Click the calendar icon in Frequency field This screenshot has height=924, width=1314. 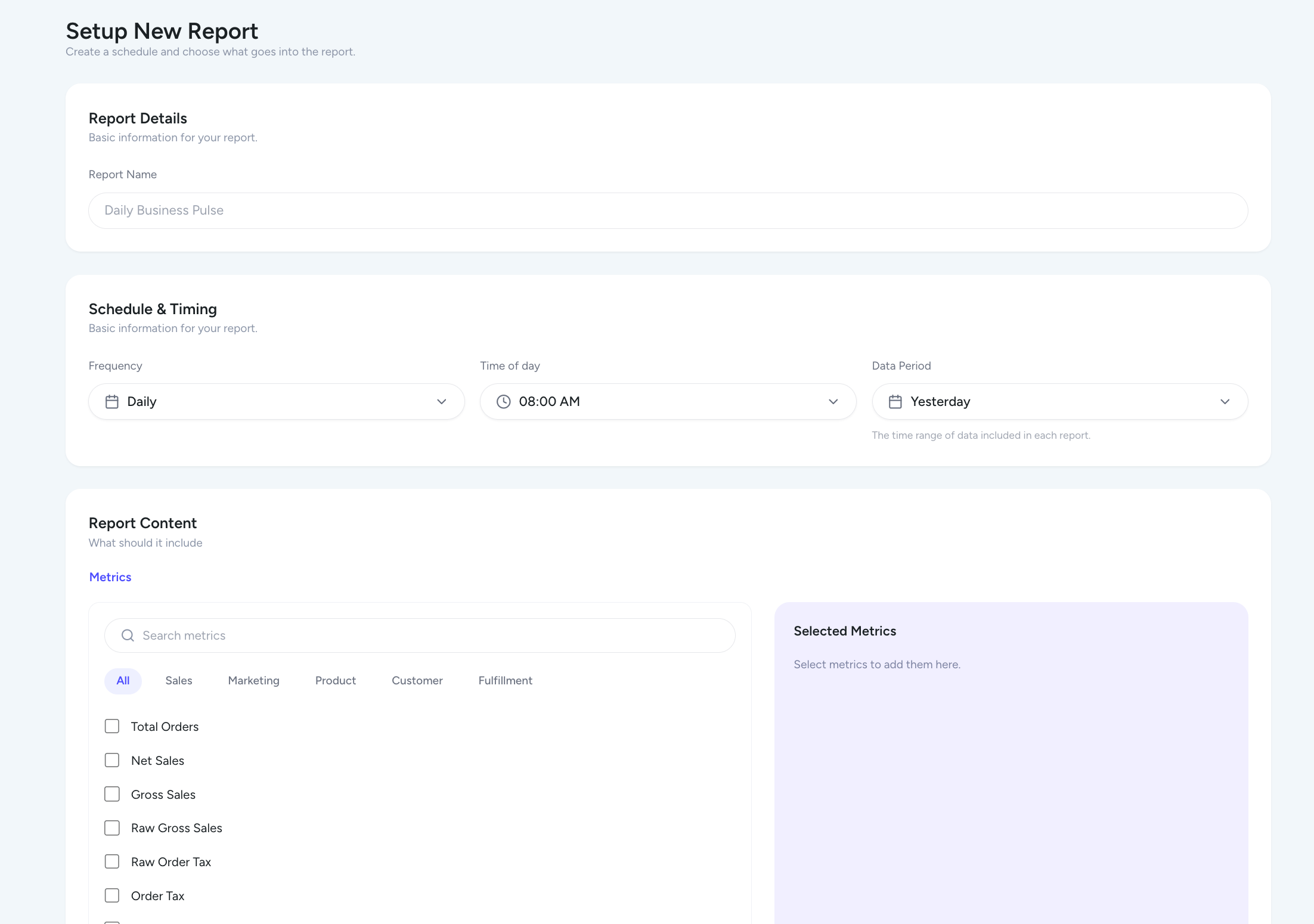pyautogui.click(x=112, y=402)
